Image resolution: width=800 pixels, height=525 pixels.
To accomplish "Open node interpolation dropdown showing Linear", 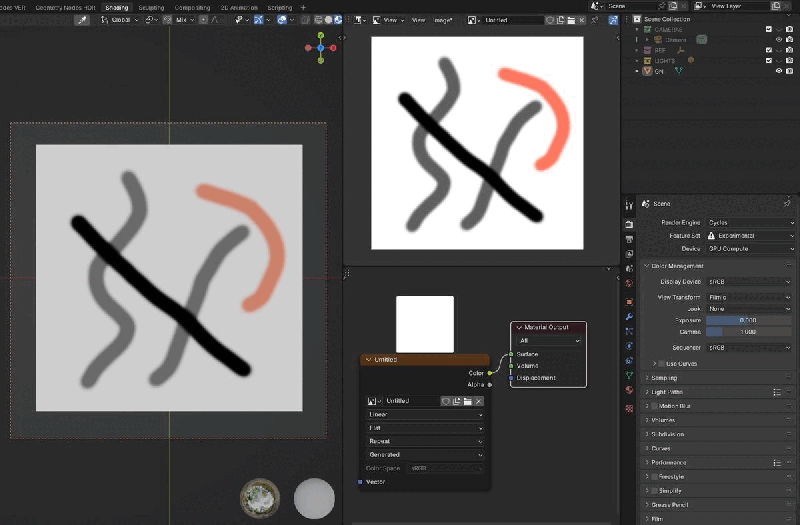I will [424, 415].
